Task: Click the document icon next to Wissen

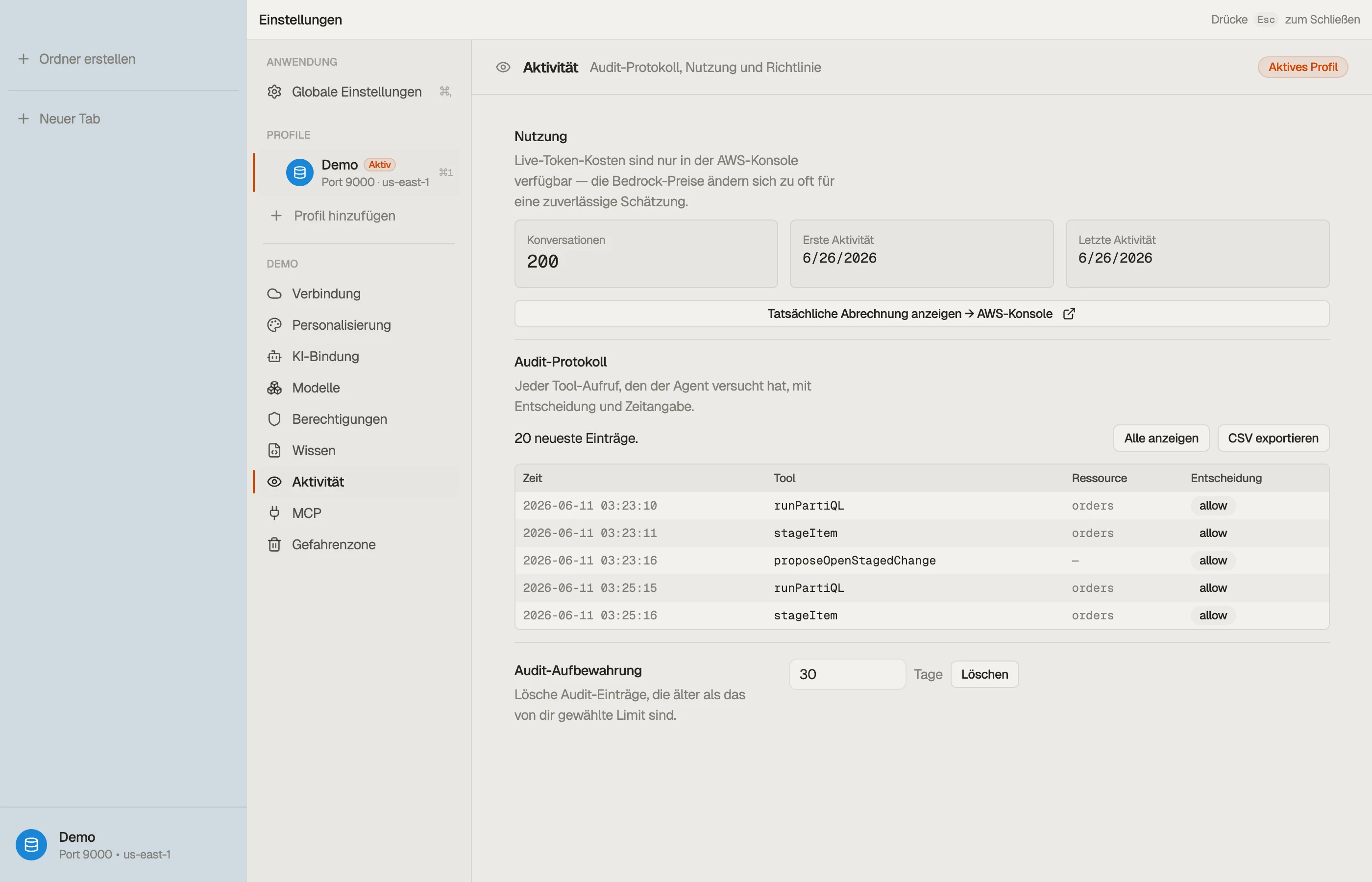Action: pyautogui.click(x=274, y=451)
